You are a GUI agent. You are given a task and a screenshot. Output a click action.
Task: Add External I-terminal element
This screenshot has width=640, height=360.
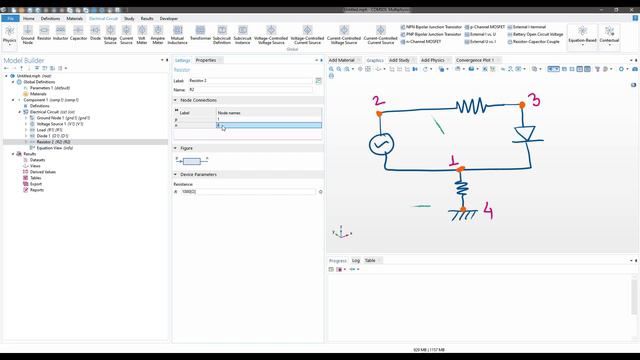527,27
